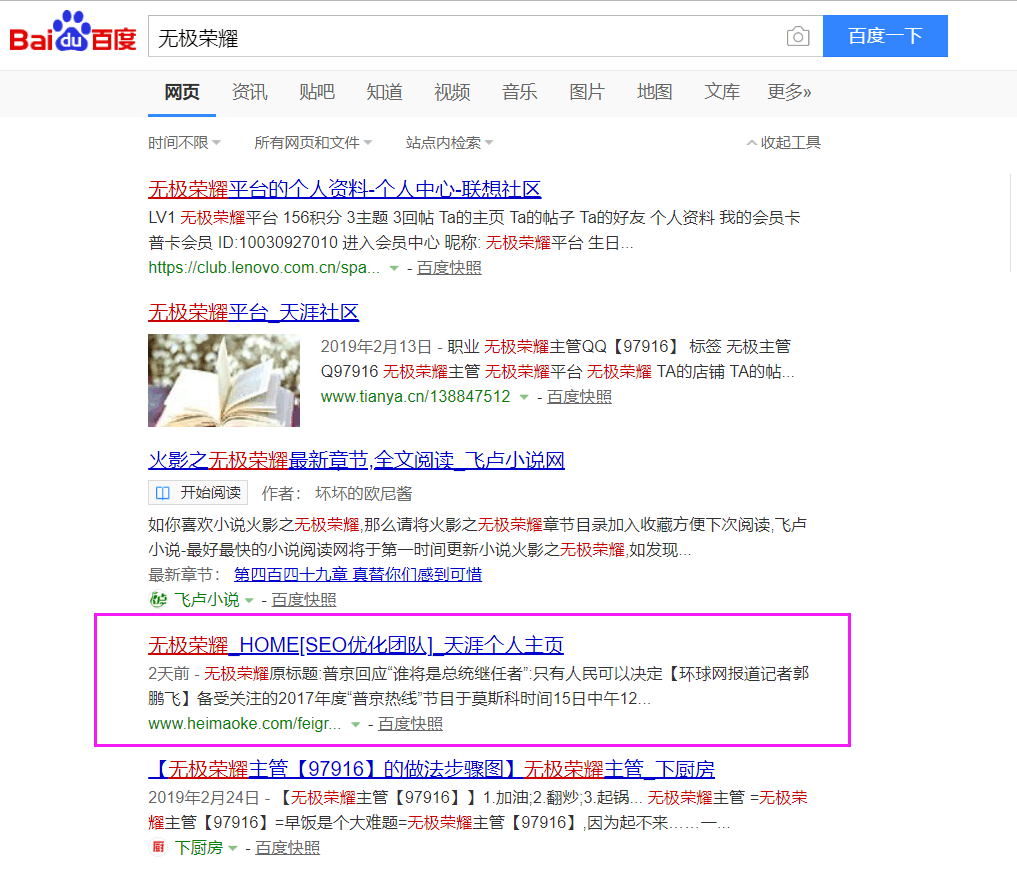Open result 火影之无极荣耀最新章节 飞卢小说网
Screen dimensions: 1017x876
[x=356, y=460]
